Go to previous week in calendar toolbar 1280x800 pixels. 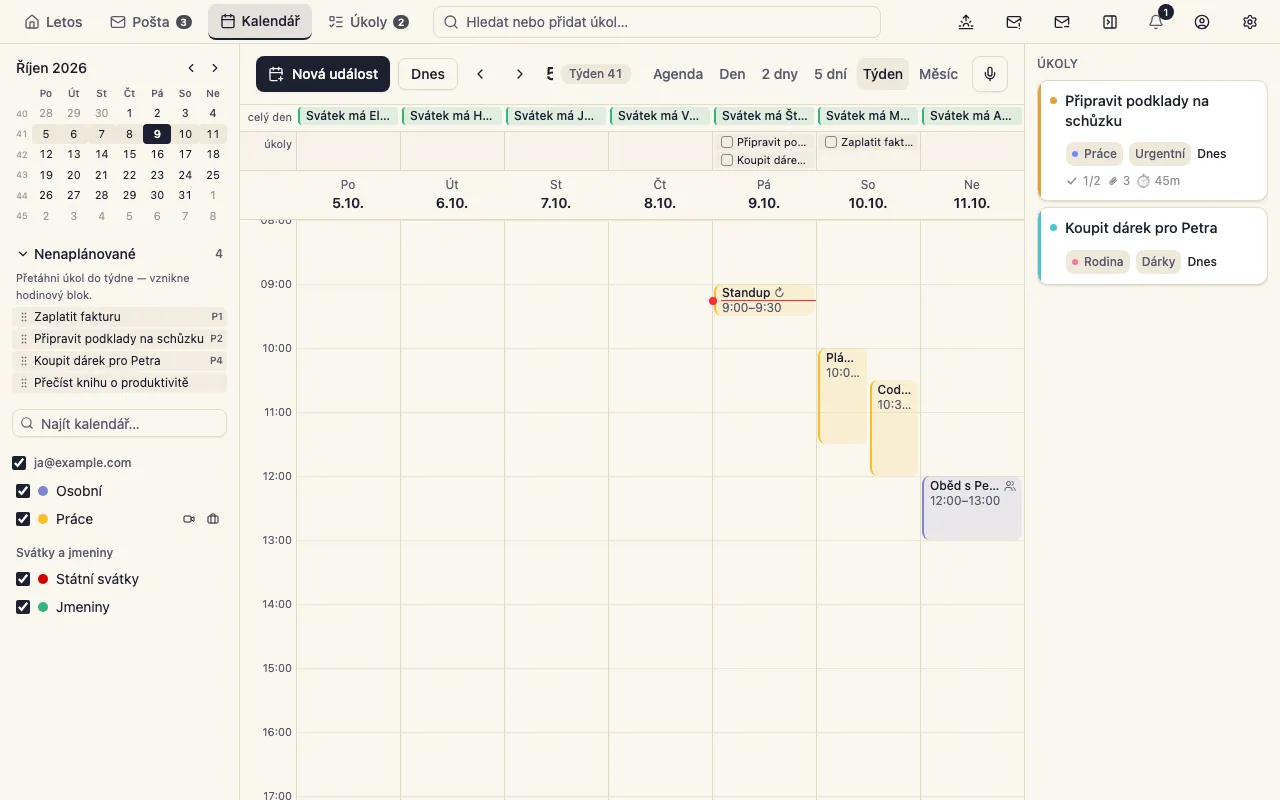481,74
